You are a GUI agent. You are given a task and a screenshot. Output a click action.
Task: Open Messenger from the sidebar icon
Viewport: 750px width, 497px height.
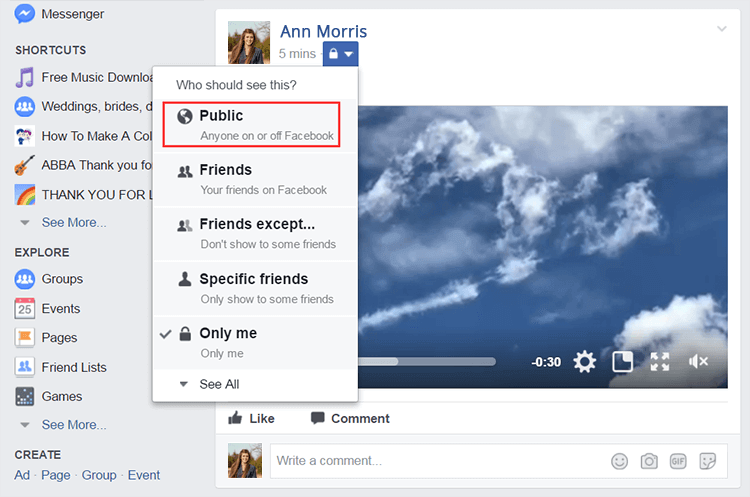click(24, 14)
